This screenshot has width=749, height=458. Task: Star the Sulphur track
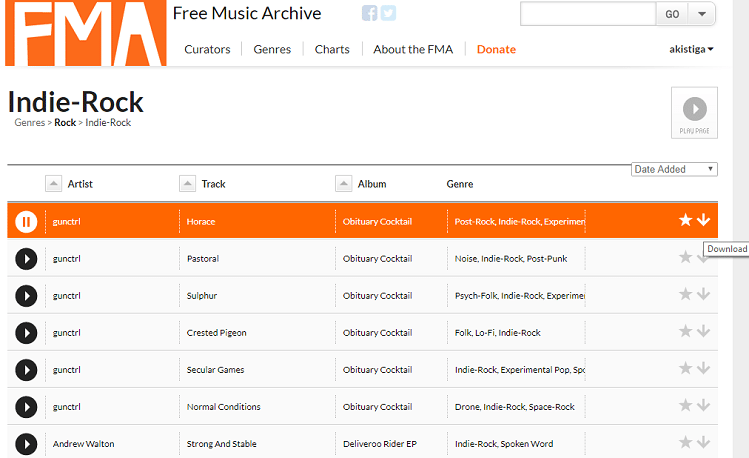[x=685, y=295]
